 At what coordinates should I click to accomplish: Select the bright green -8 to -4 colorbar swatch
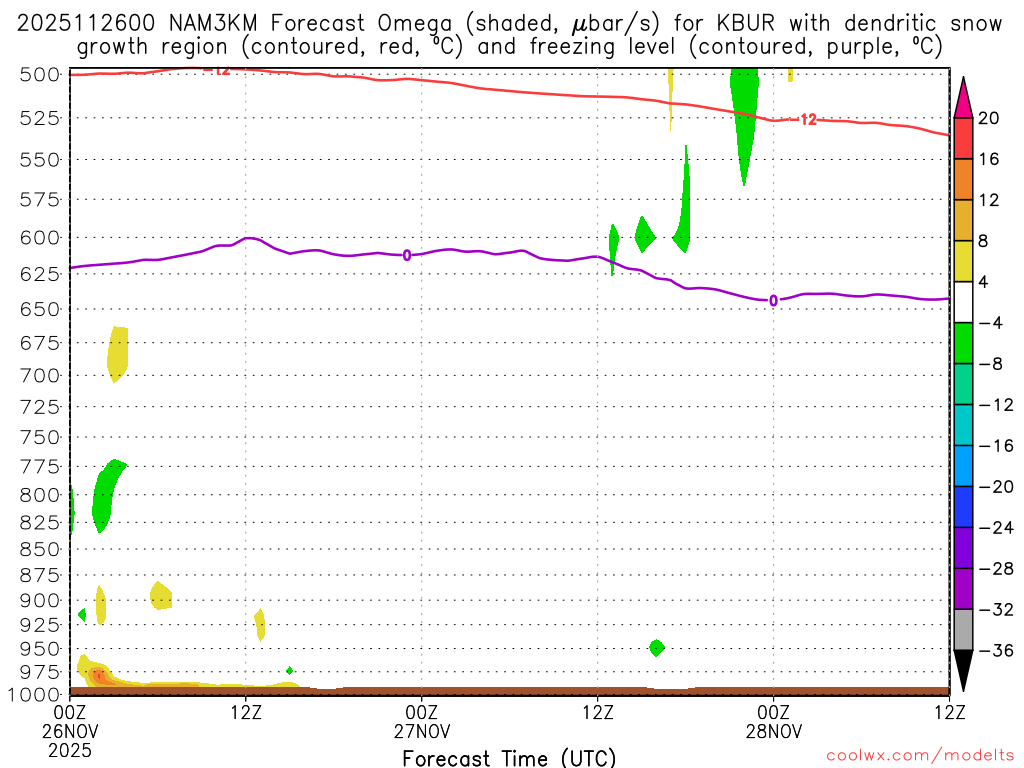pos(963,343)
